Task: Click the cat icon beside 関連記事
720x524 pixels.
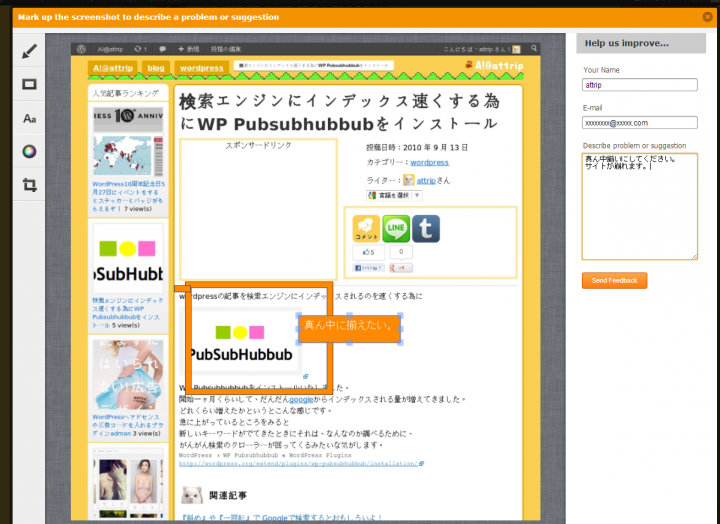Action: coord(192,495)
